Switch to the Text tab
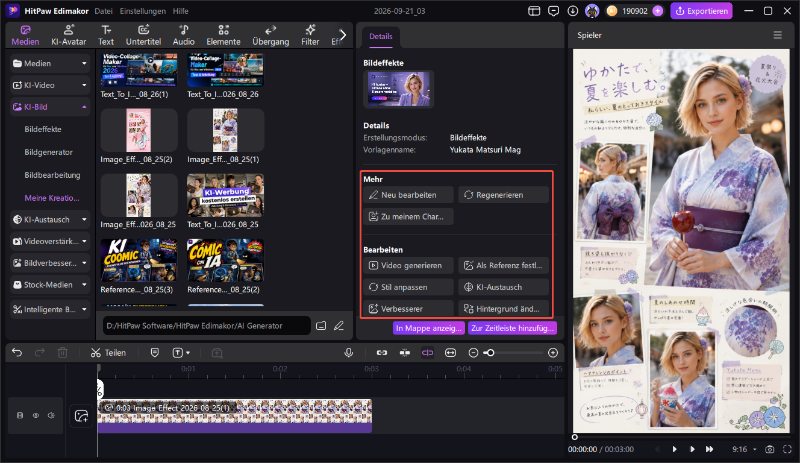 (106, 35)
